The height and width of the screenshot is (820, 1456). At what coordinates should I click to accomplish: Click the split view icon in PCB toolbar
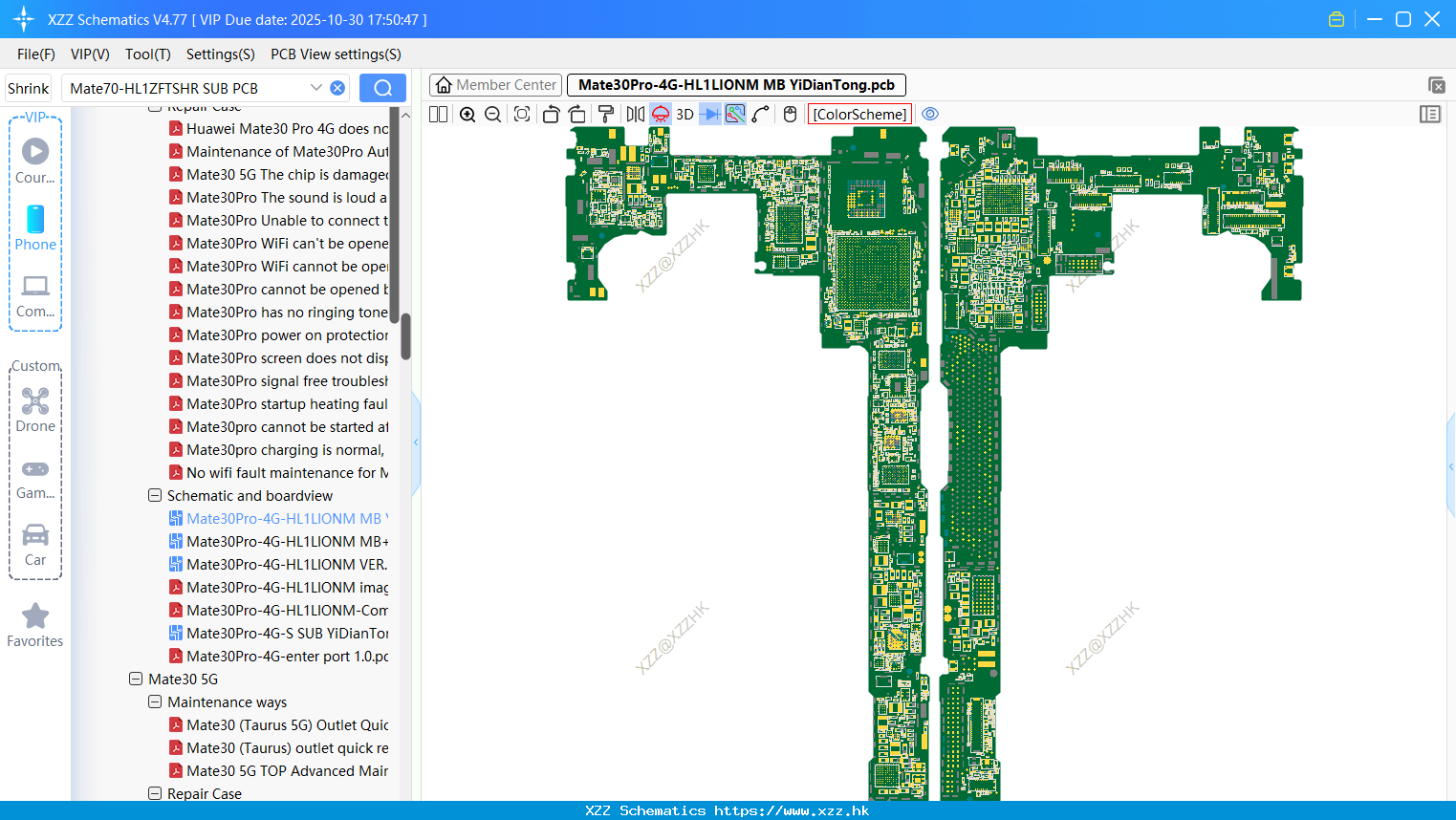coord(438,114)
